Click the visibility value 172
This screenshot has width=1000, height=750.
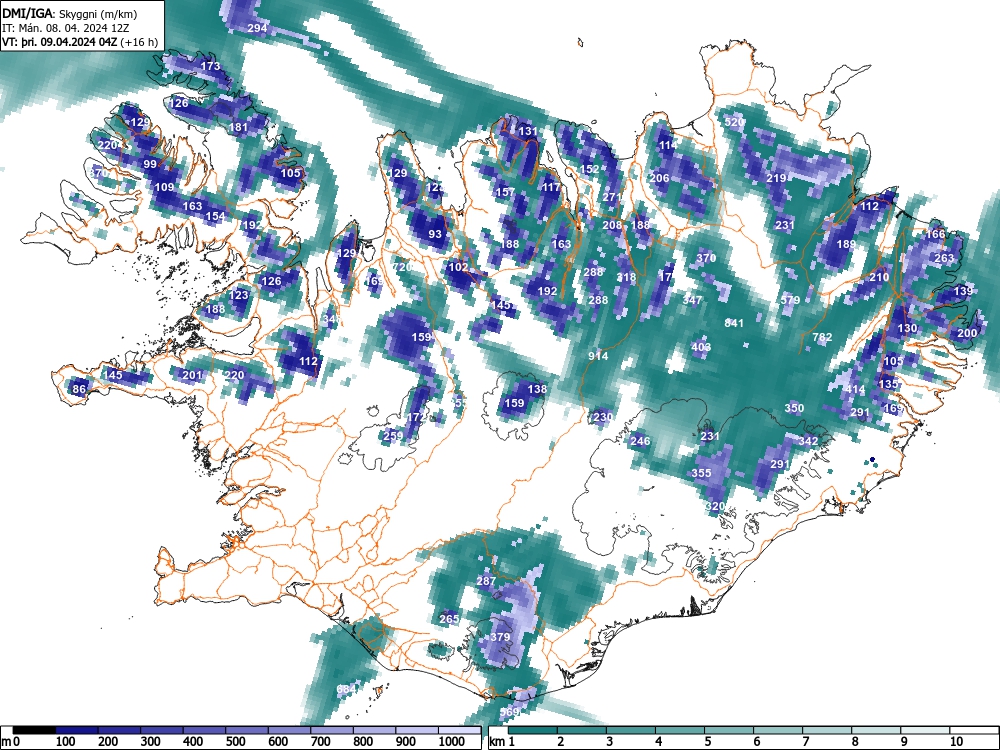pos(416,417)
